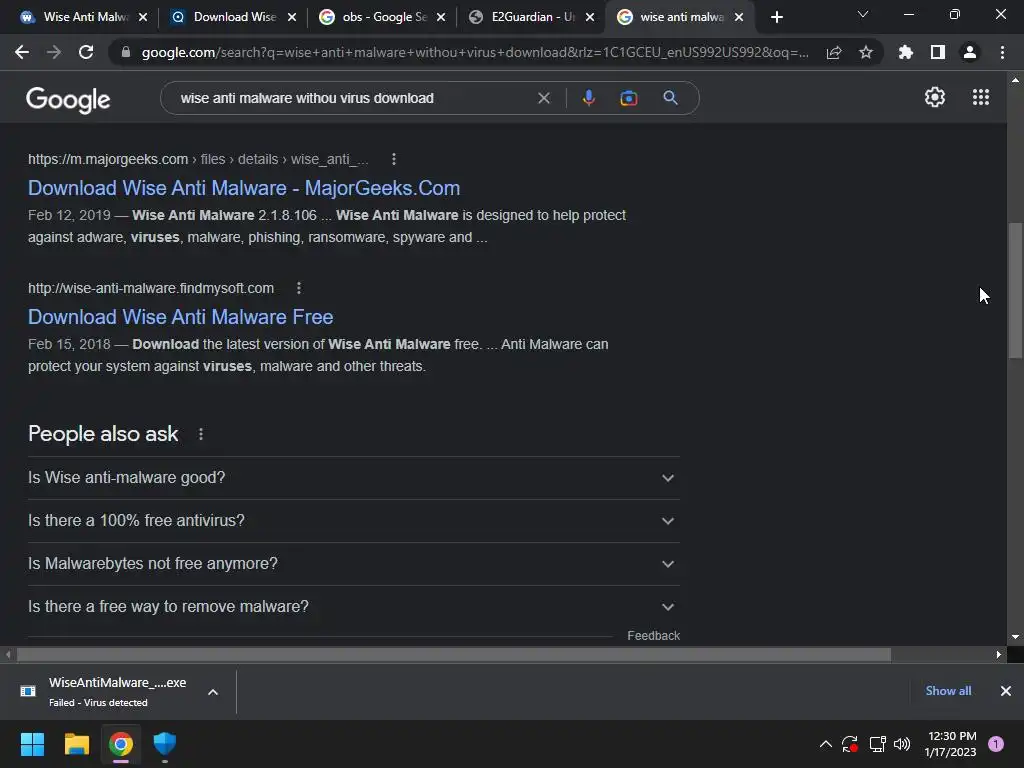Screen dimensions: 1024x768
Task: Open options for the findmysoft result
Action: pyautogui.click(x=299, y=288)
